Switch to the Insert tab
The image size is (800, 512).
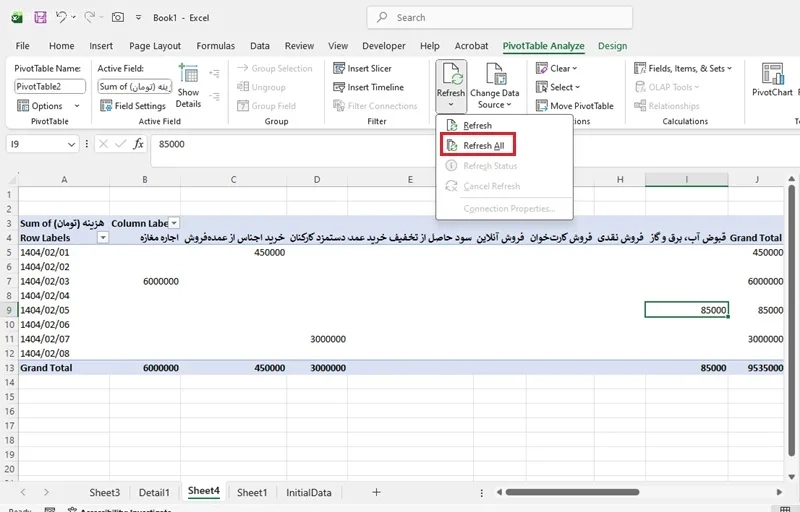(x=101, y=46)
